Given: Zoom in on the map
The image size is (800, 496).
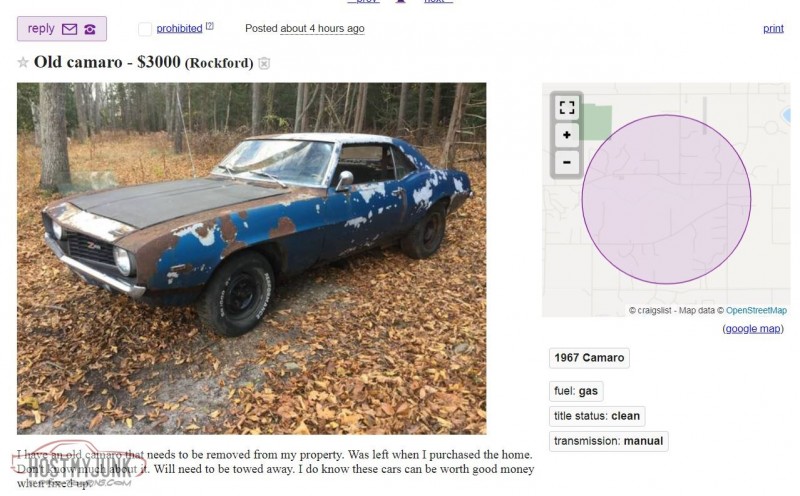Looking at the screenshot, I should (567, 135).
